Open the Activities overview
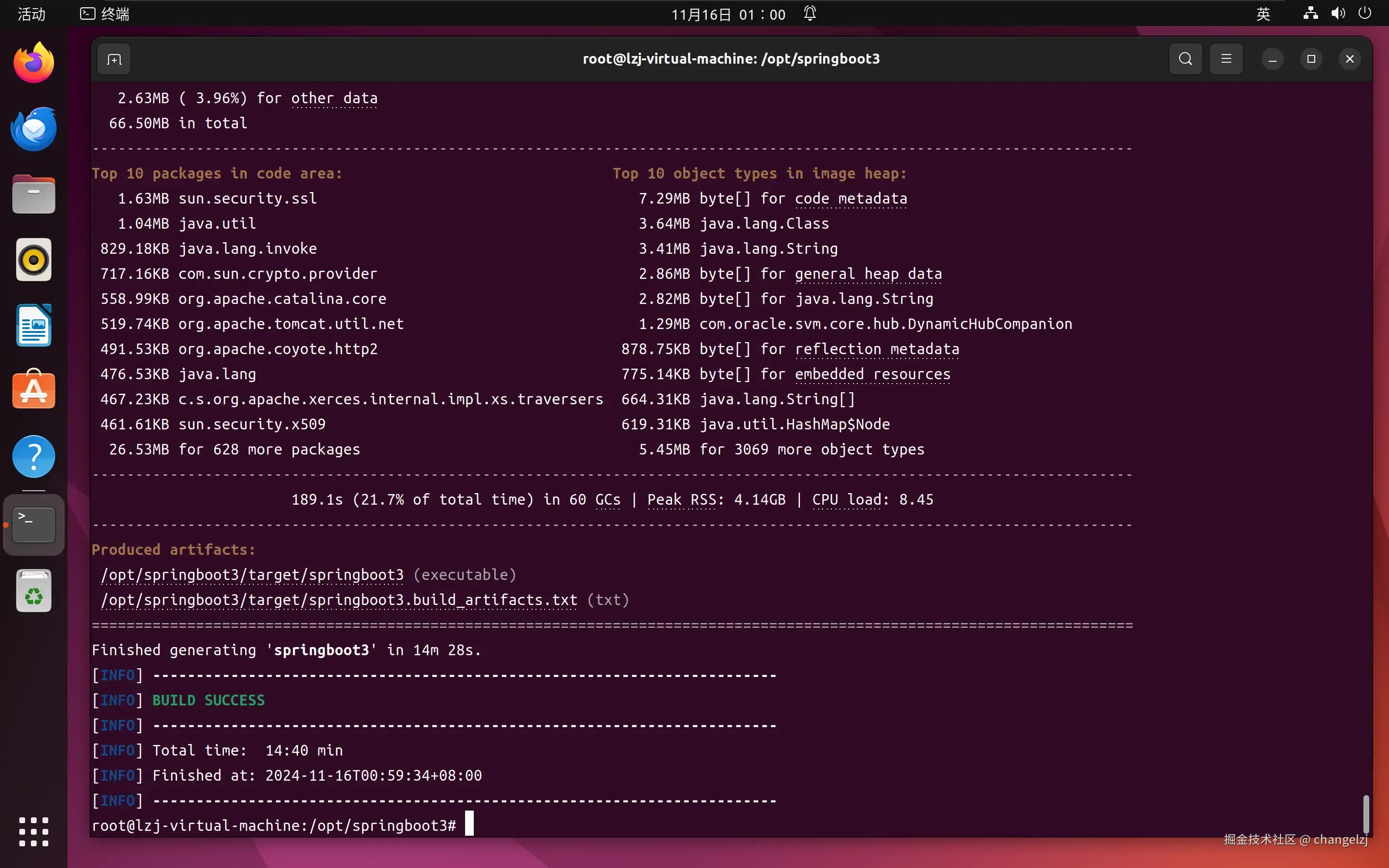 [x=31, y=14]
